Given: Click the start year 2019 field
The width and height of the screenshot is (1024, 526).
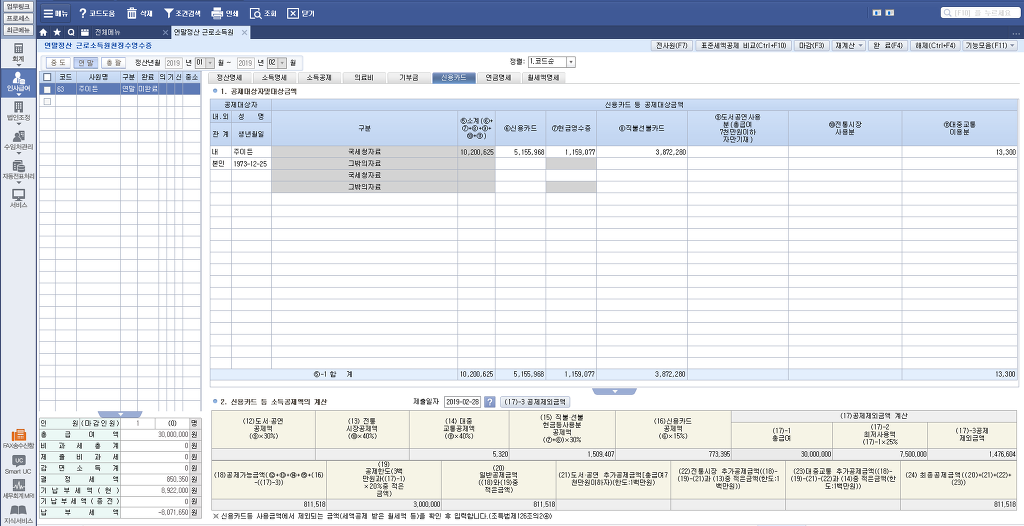Looking at the screenshot, I should coord(173,63).
